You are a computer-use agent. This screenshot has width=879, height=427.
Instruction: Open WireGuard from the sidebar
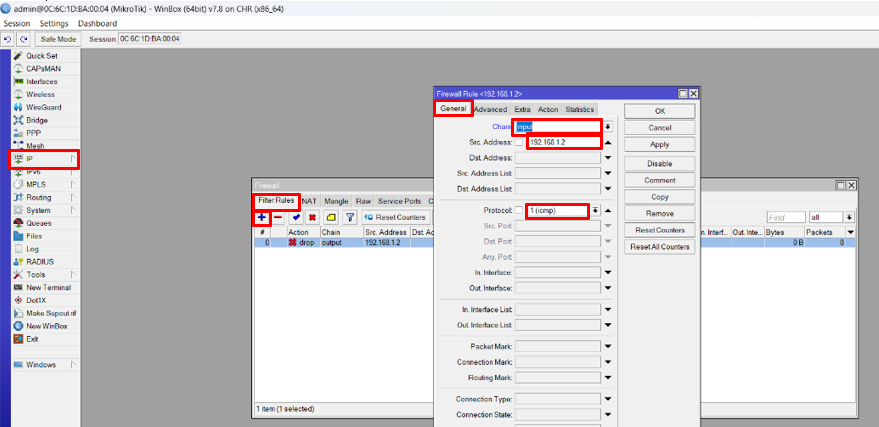click(x=43, y=107)
